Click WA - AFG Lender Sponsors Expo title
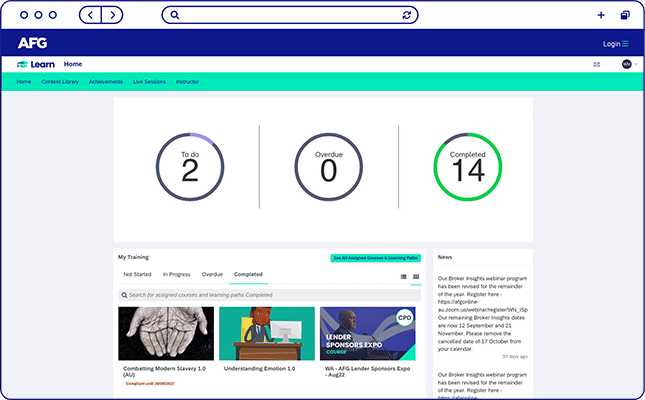Screen dimensions: 645x400 tap(367, 372)
